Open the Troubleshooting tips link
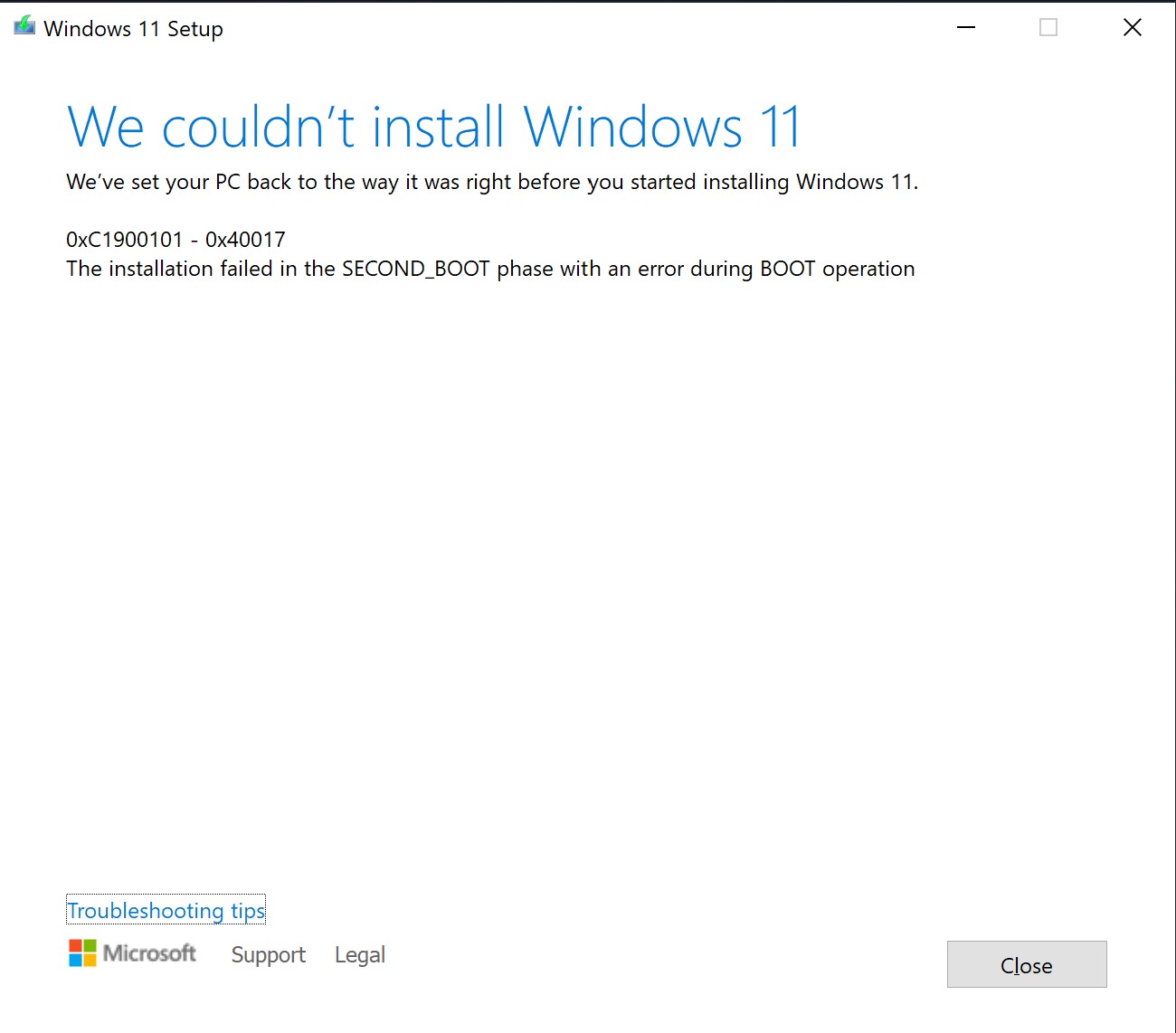Image resolution: width=1176 pixels, height=1033 pixels. (166, 910)
